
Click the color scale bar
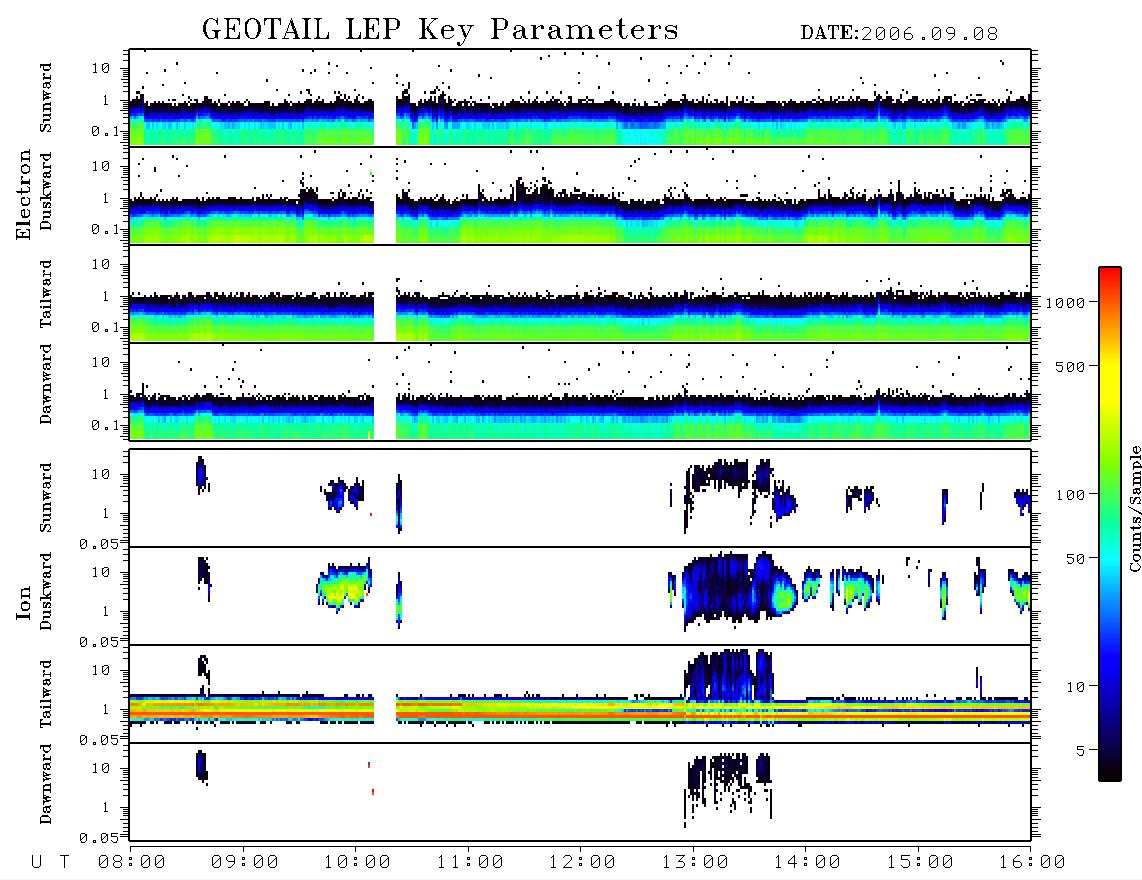(1109, 524)
